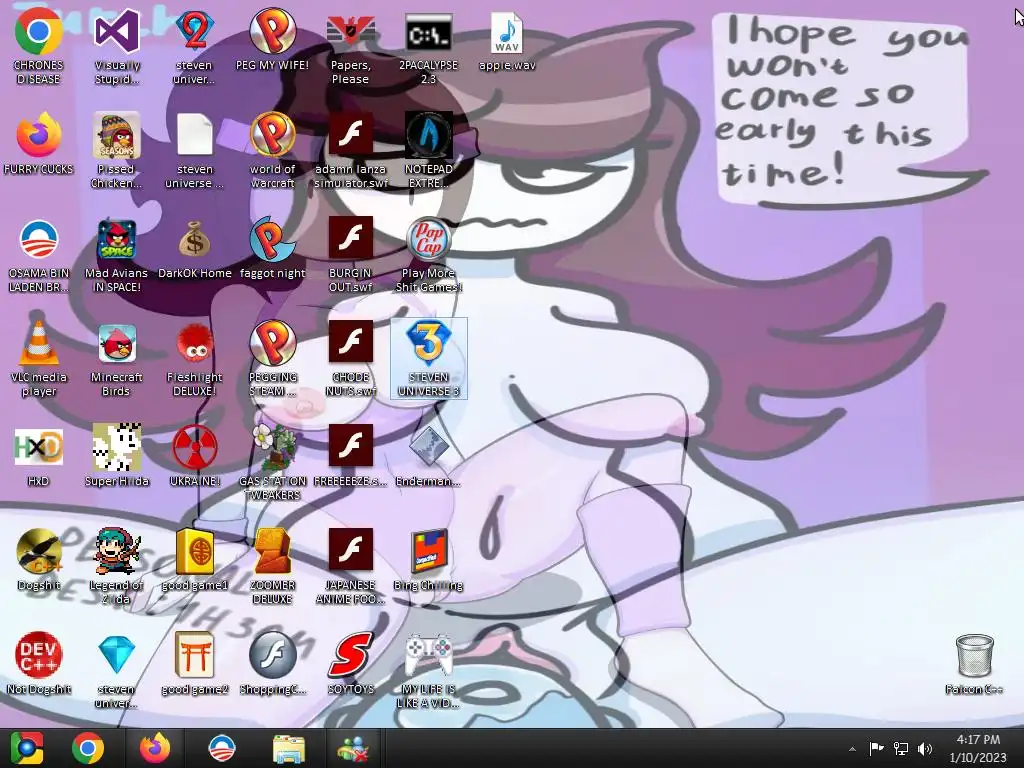Screen dimensions: 1024x768
Task: Open the HxD hex editor shortcut
Action: [39, 456]
